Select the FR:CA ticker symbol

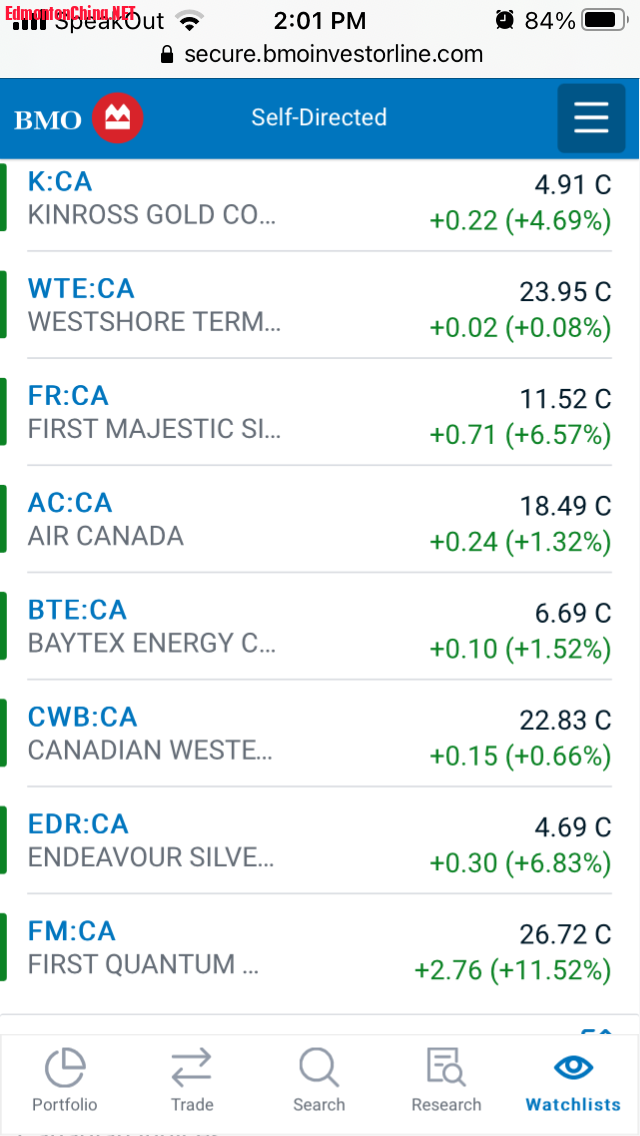[68, 395]
